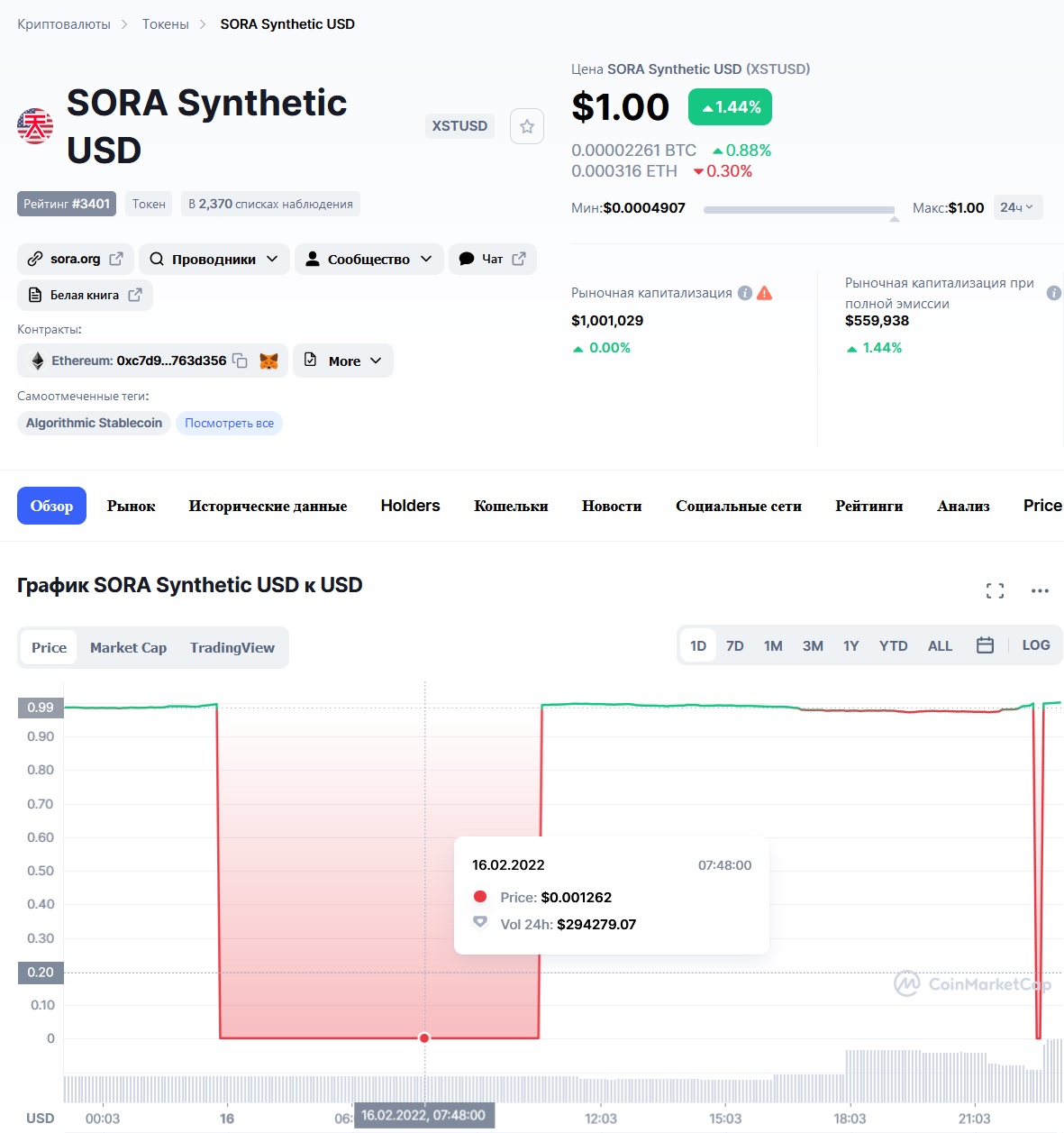The height and width of the screenshot is (1133, 1064).
Task: Open the chart calendar date picker
Action: (x=985, y=645)
